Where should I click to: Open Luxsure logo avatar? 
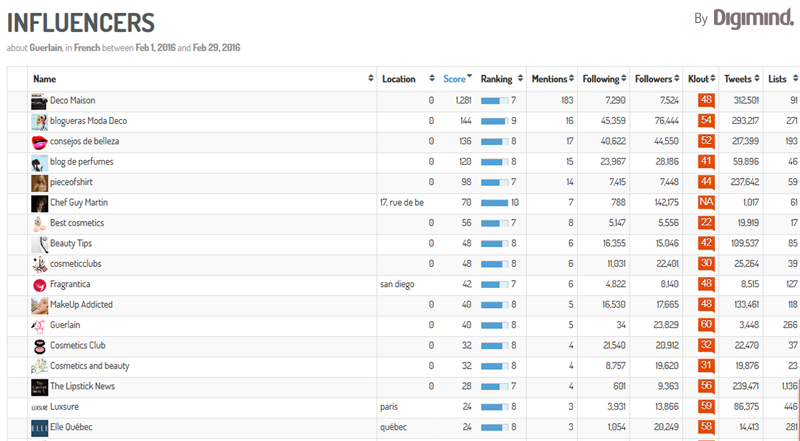point(39,408)
